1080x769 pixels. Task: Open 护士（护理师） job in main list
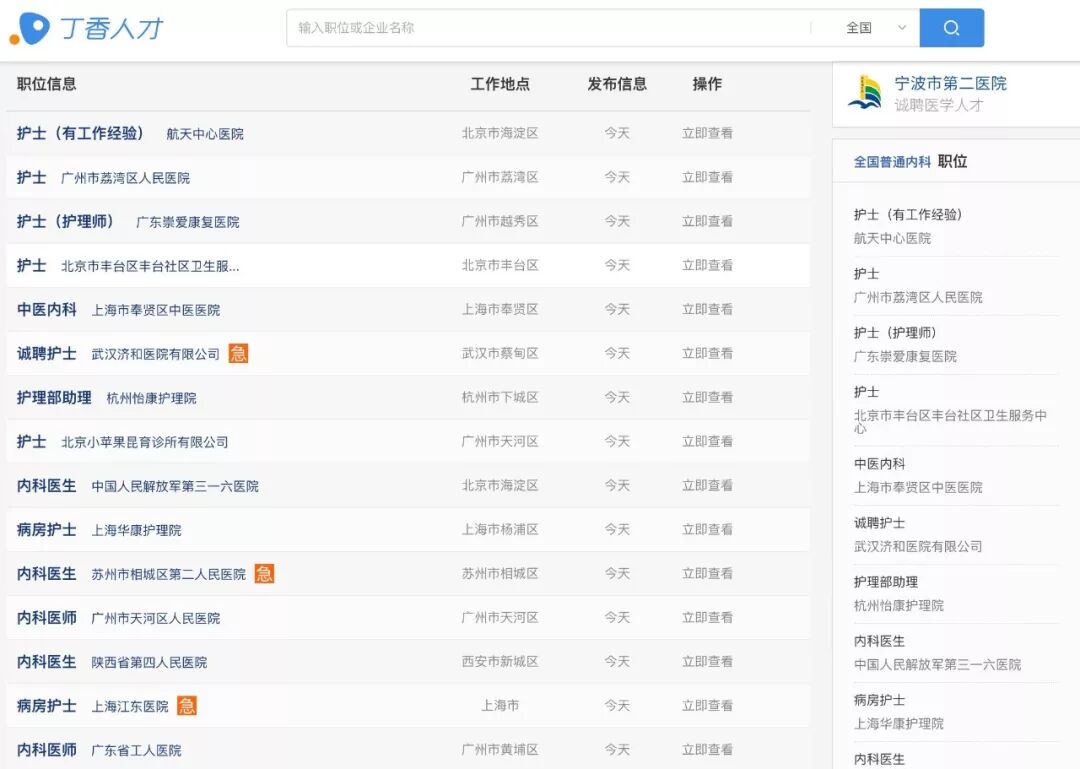pyautogui.click(x=65, y=221)
